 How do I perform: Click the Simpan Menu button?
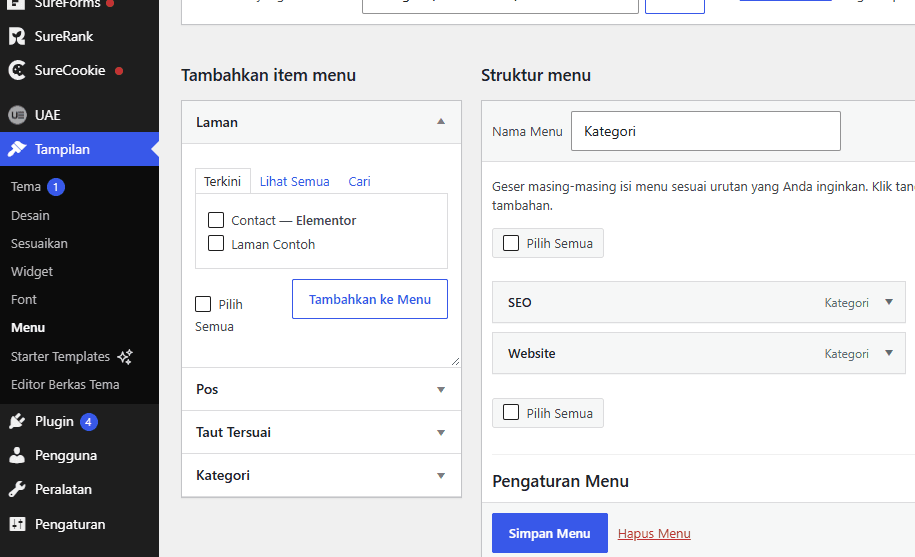550,533
